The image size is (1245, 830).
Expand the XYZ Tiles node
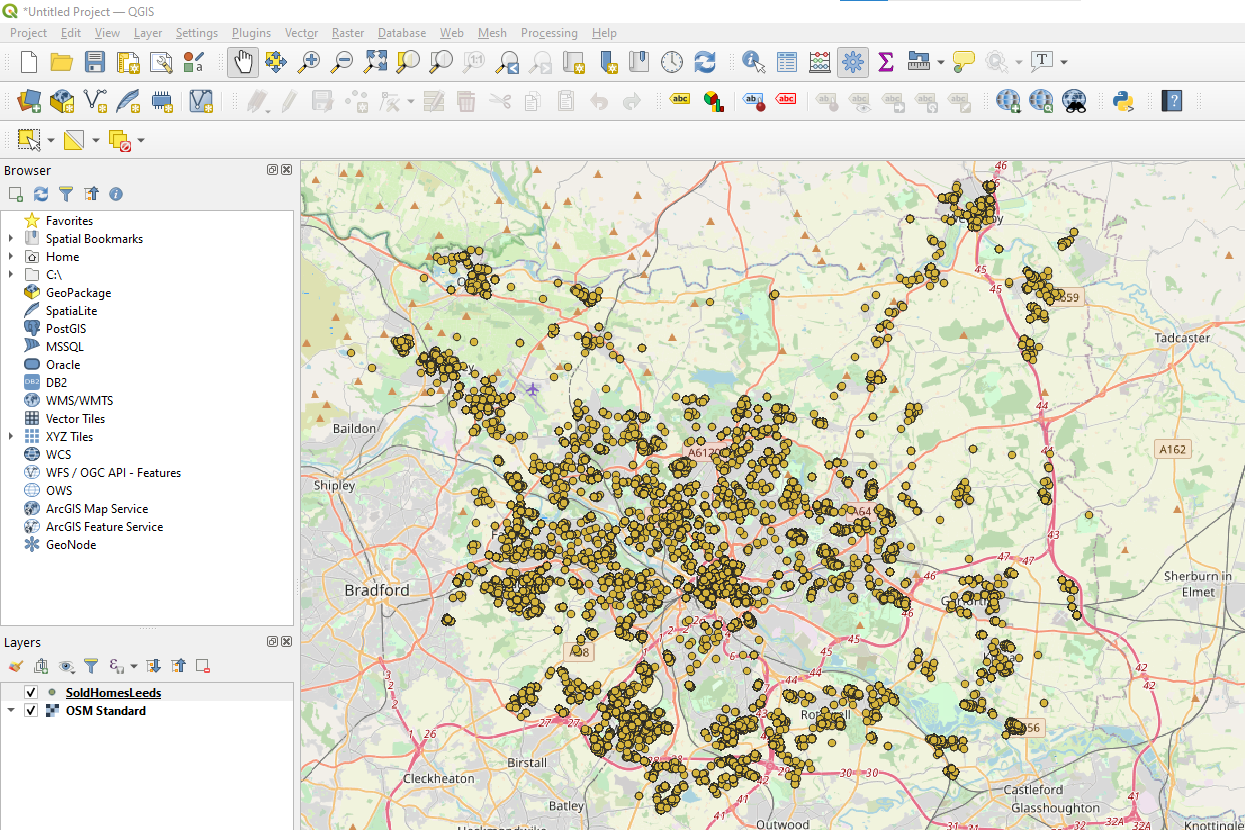point(11,437)
